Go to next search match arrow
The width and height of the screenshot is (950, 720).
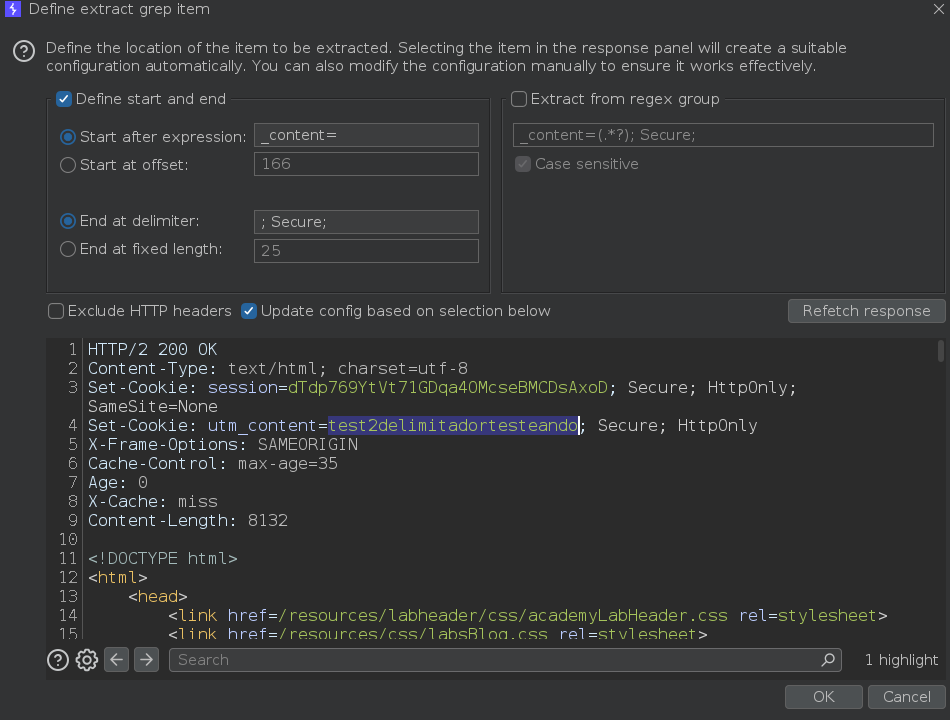[146, 660]
